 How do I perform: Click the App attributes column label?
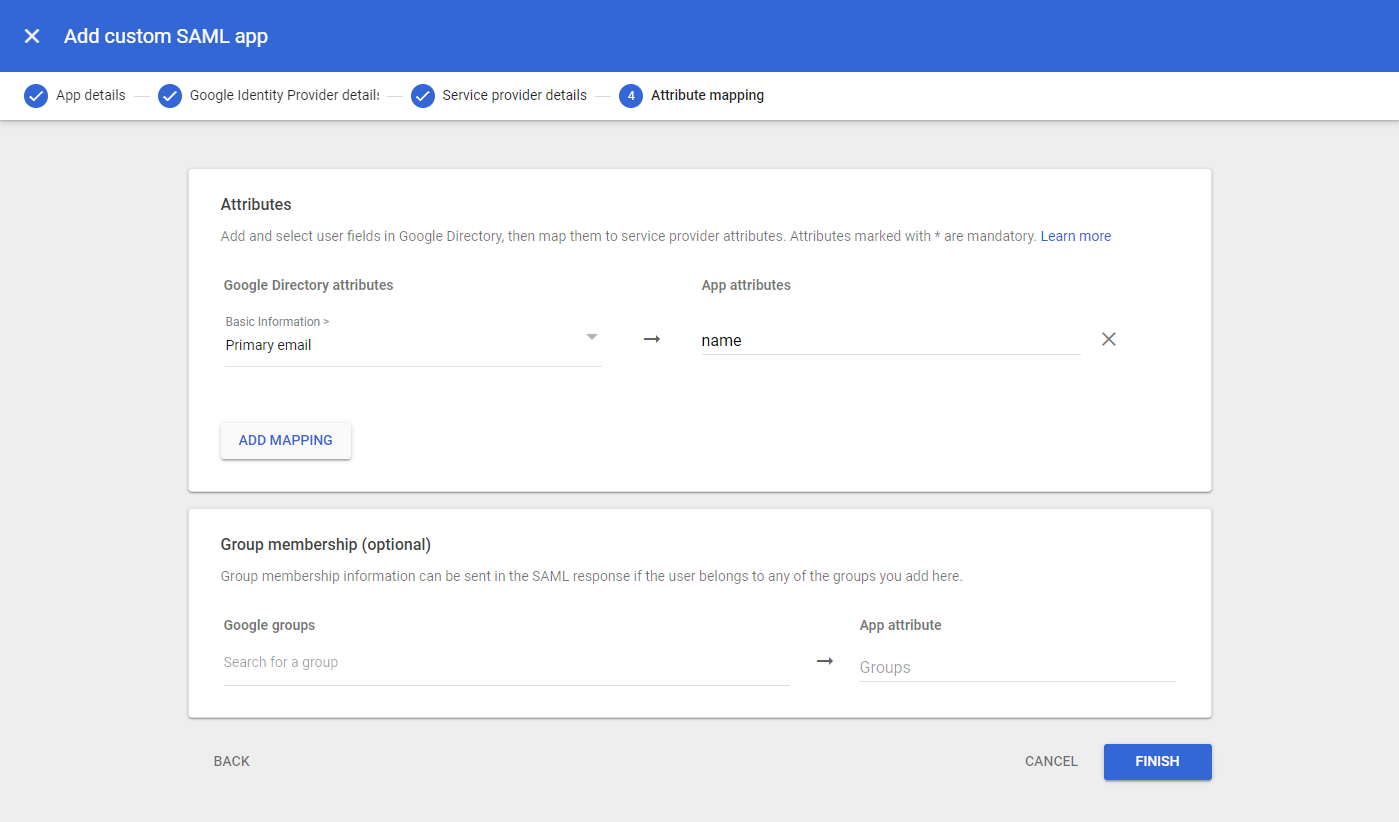(746, 285)
